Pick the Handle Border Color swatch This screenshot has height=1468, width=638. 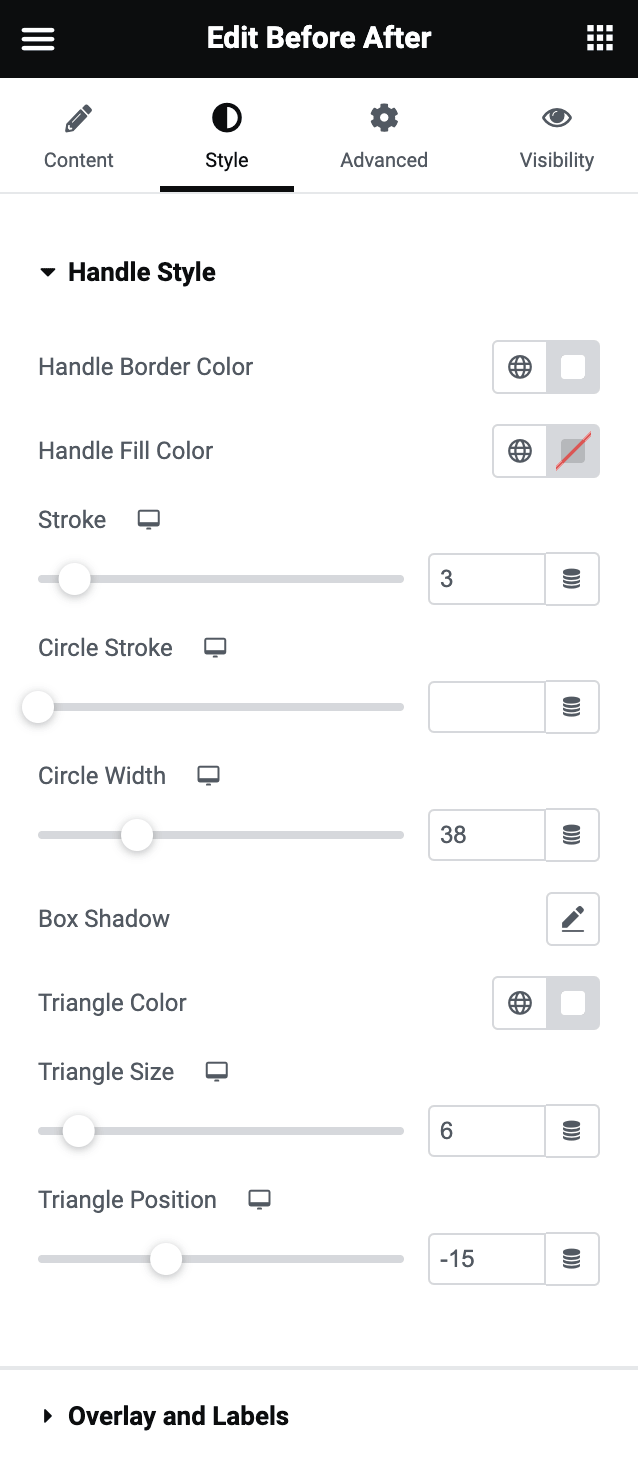point(573,367)
